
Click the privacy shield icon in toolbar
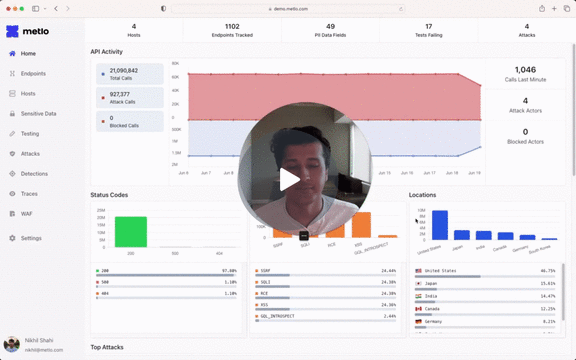click(163, 8)
